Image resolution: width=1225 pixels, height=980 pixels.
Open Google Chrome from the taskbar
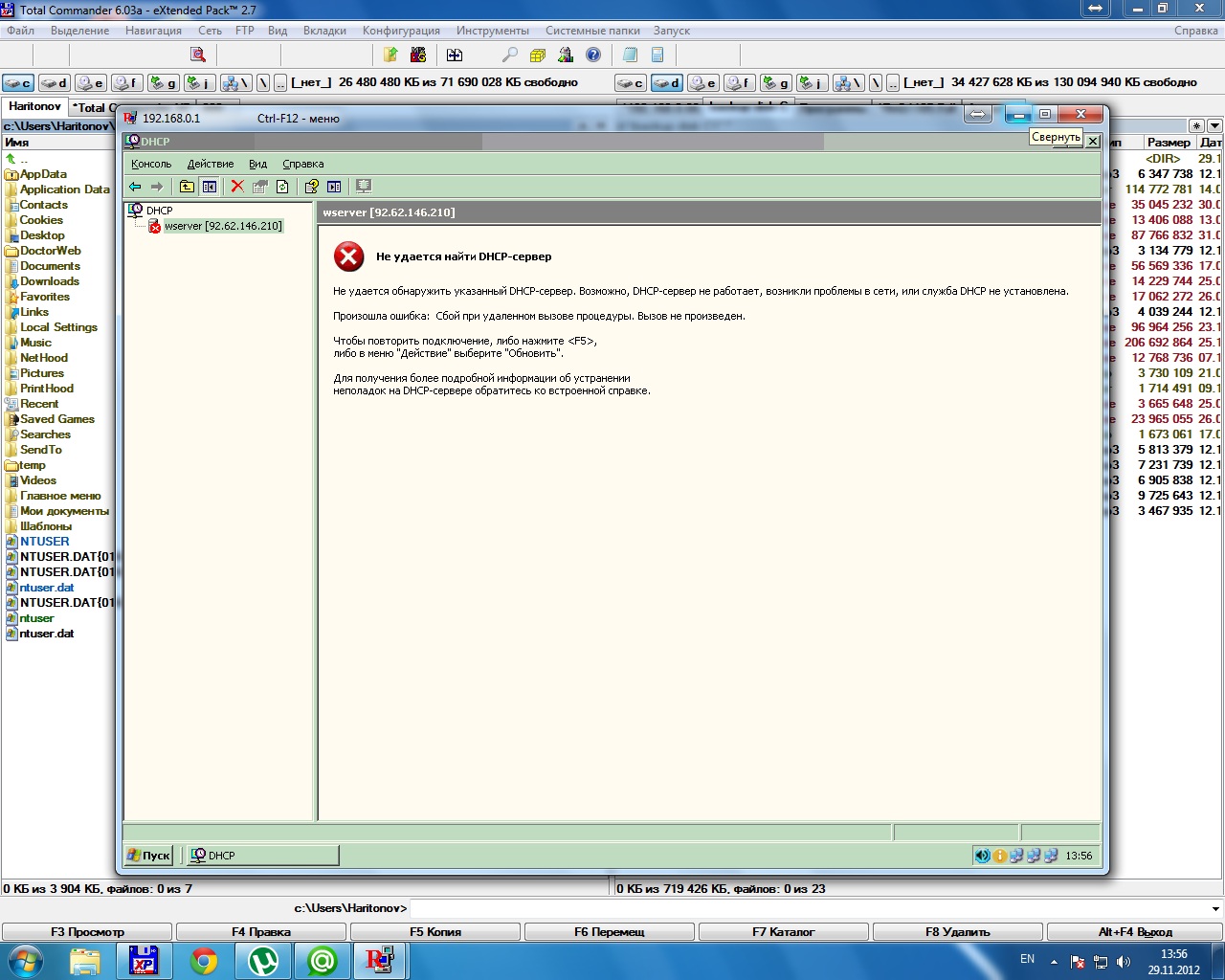pos(203,961)
